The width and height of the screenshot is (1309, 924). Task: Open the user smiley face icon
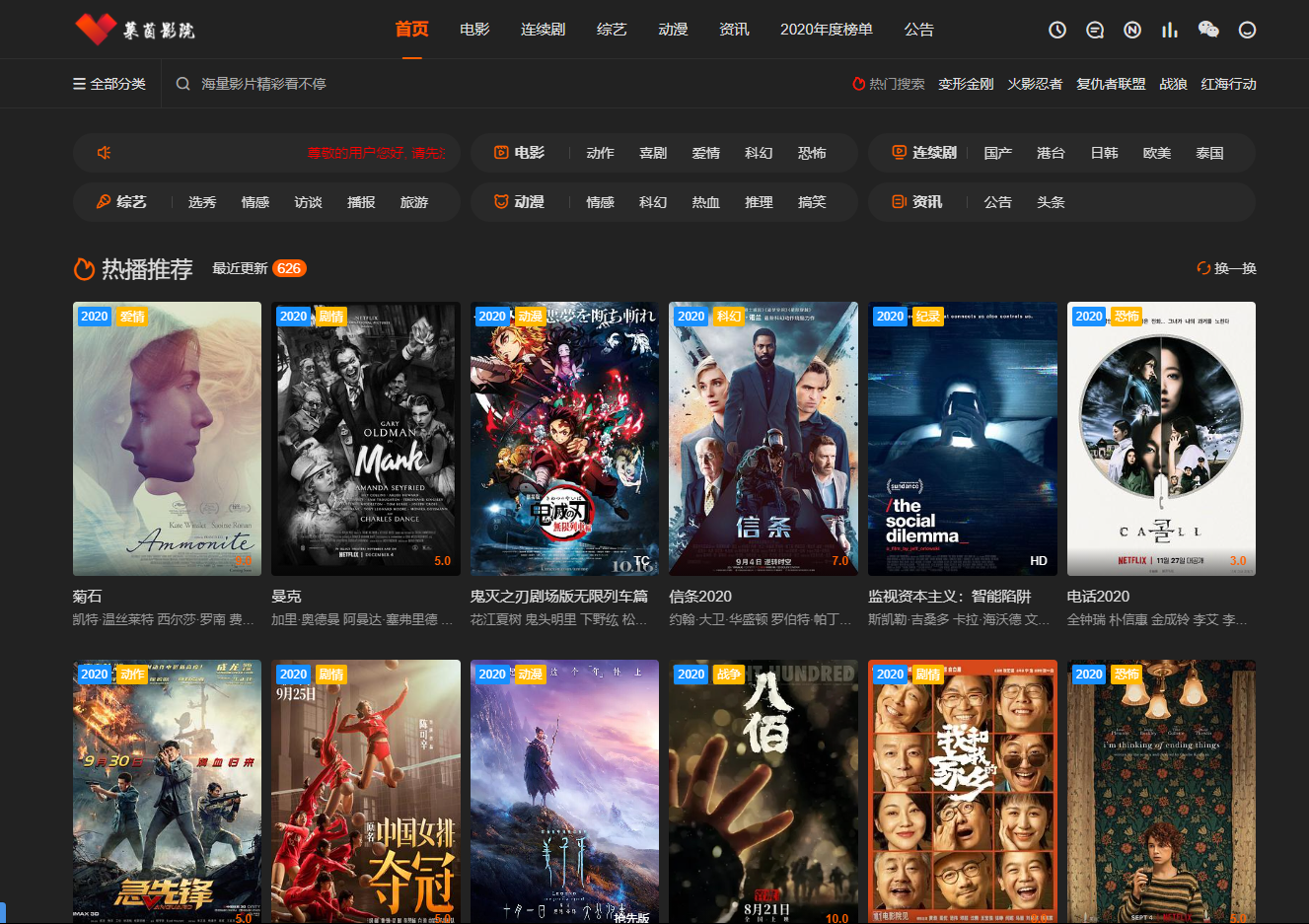coord(1248,30)
